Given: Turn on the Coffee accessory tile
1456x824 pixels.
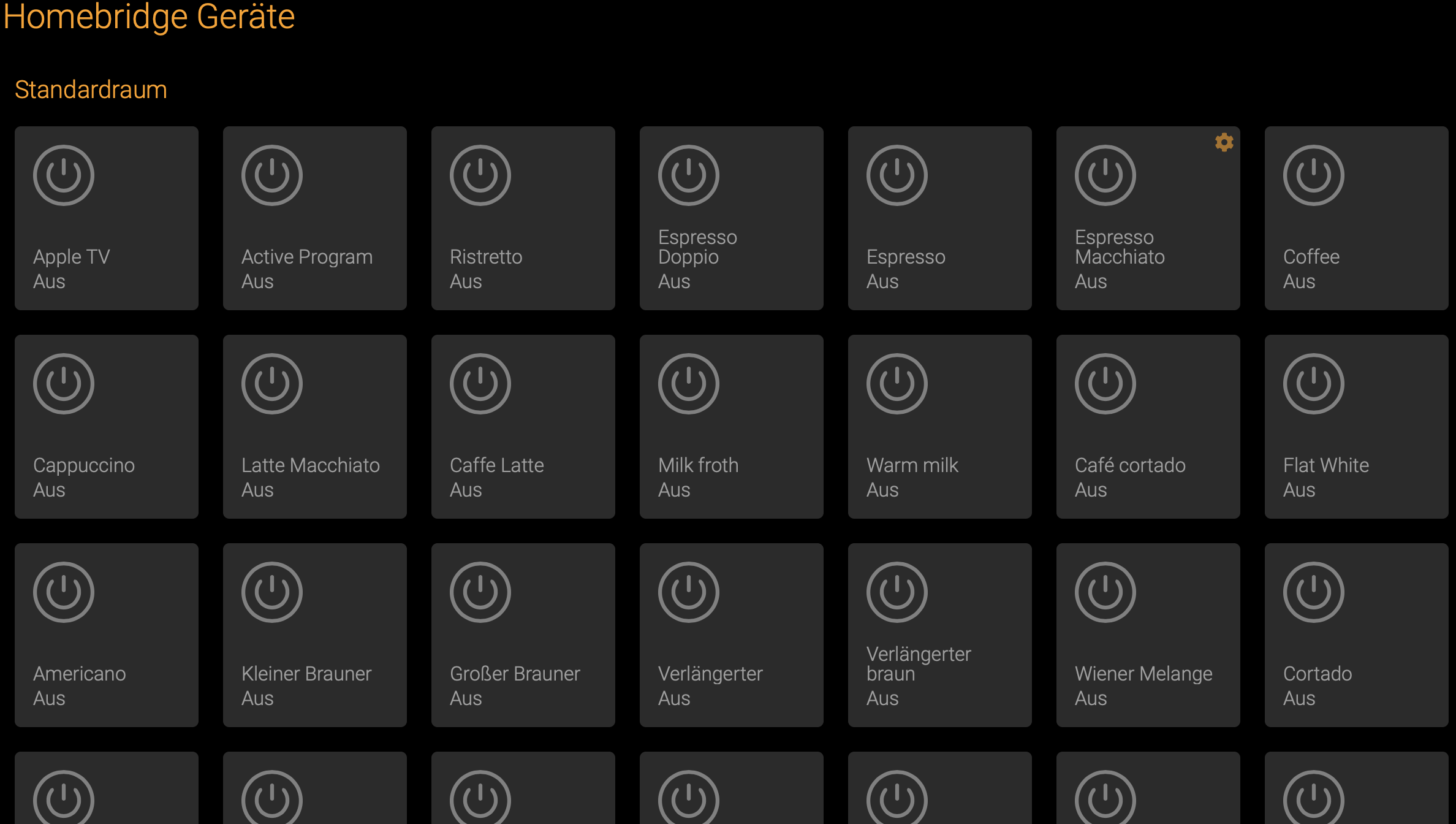Looking at the screenshot, I should click(1356, 218).
